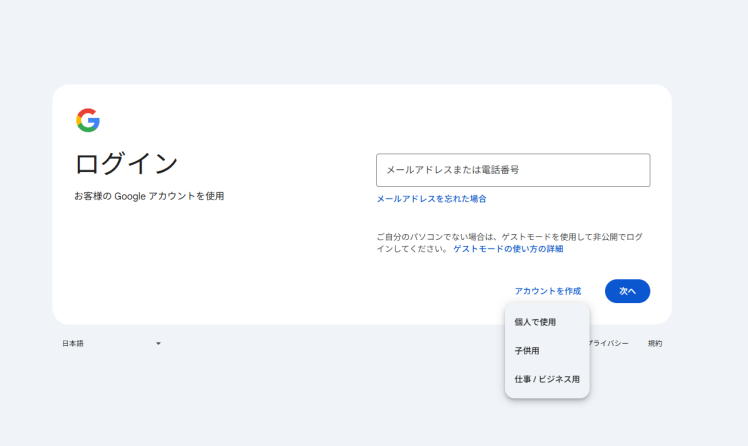This screenshot has width=748, height=446.
Task: Open the メールアドレスを忘れた場合 link
Action: tap(431, 199)
